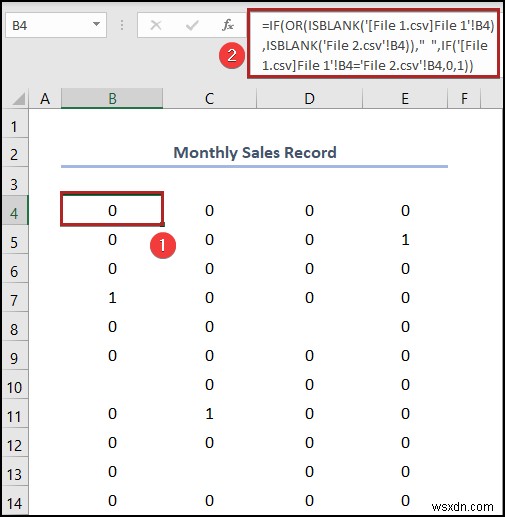This screenshot has width=505, height=517.
Task: Select column B header
Action: (112, 99)
